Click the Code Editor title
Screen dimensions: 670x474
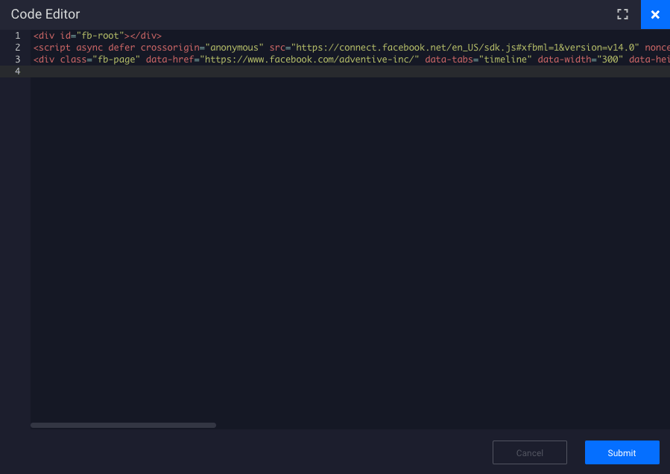45,14
